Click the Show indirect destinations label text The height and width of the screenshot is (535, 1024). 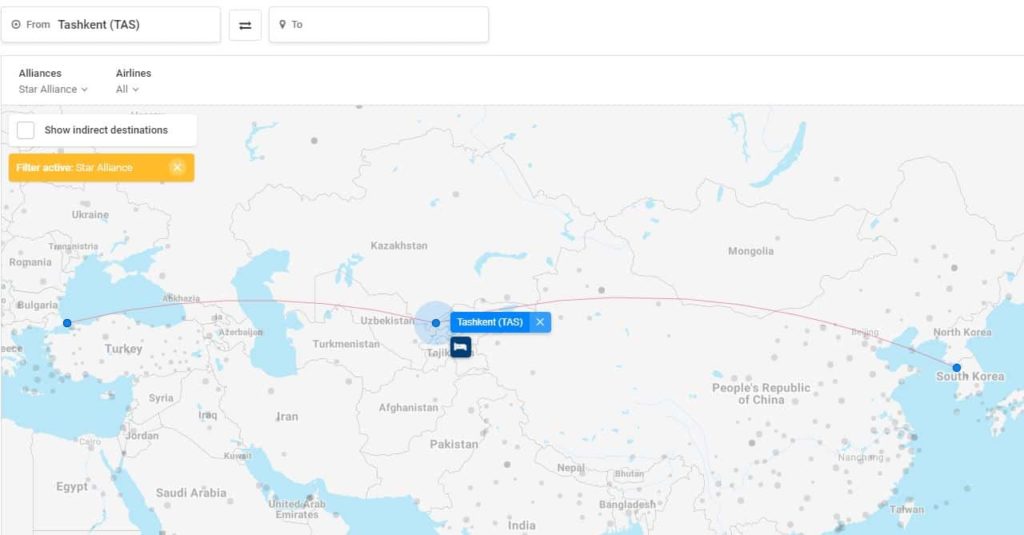point(106,130)
